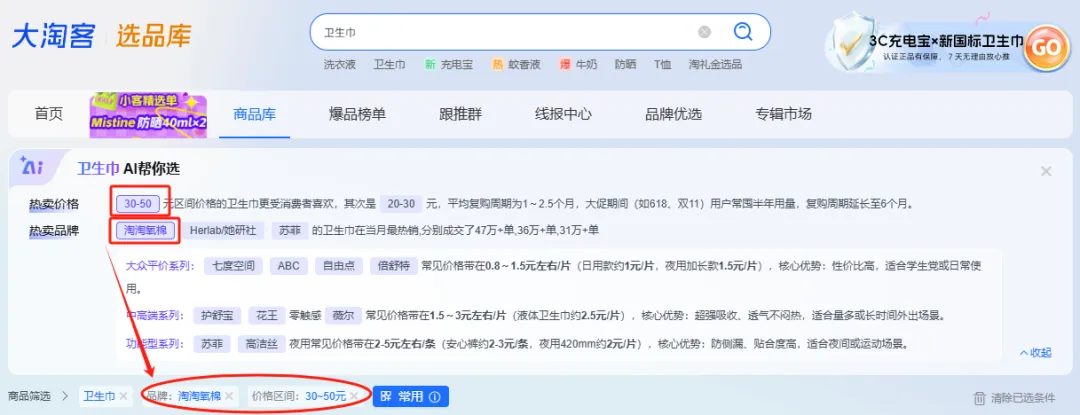Clear the search box with the X icon
The width and height of the screenshot is (1080, 415).
pos(704,32)
